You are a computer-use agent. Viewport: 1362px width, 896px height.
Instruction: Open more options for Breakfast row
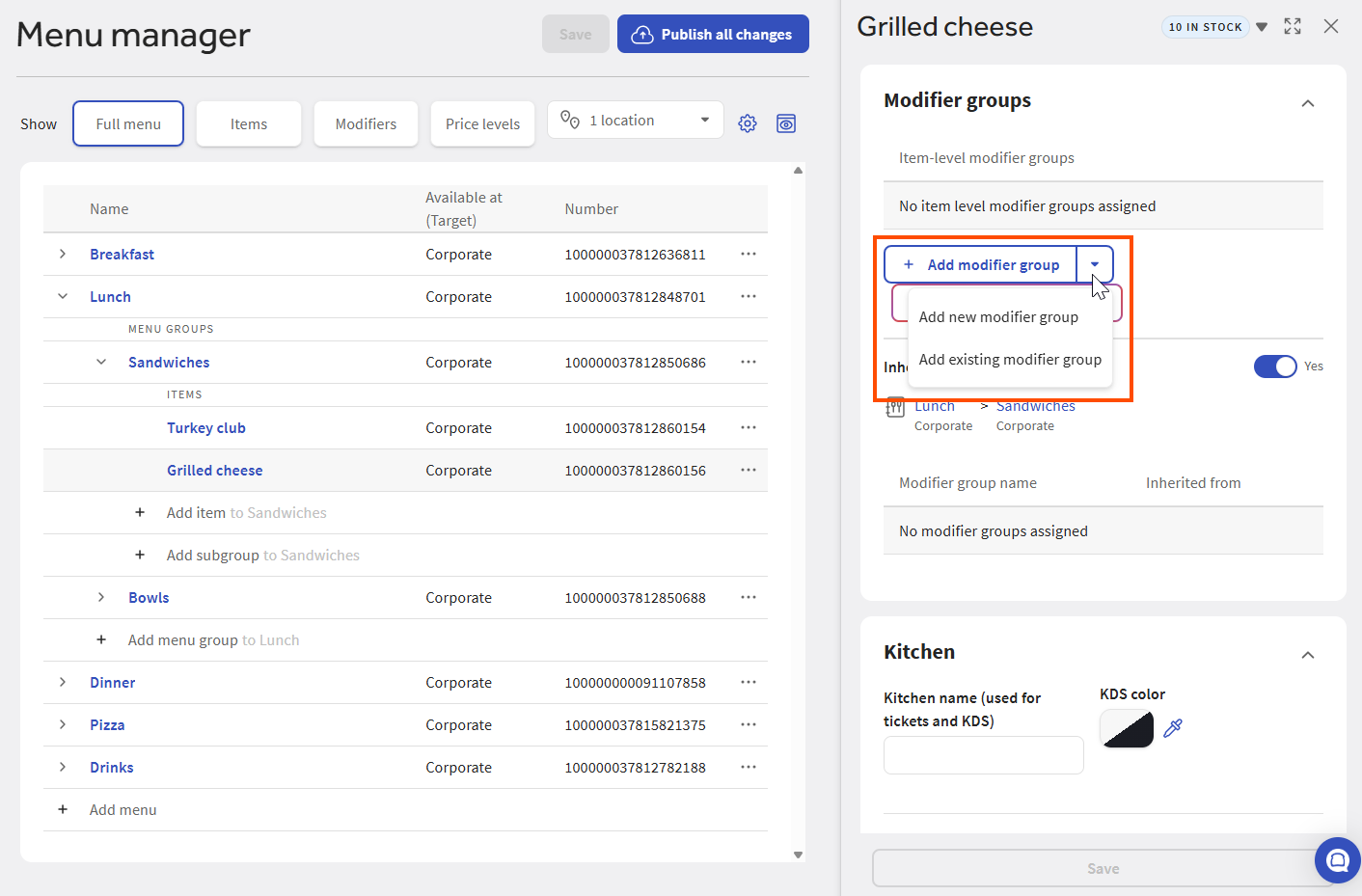(749, 254)
